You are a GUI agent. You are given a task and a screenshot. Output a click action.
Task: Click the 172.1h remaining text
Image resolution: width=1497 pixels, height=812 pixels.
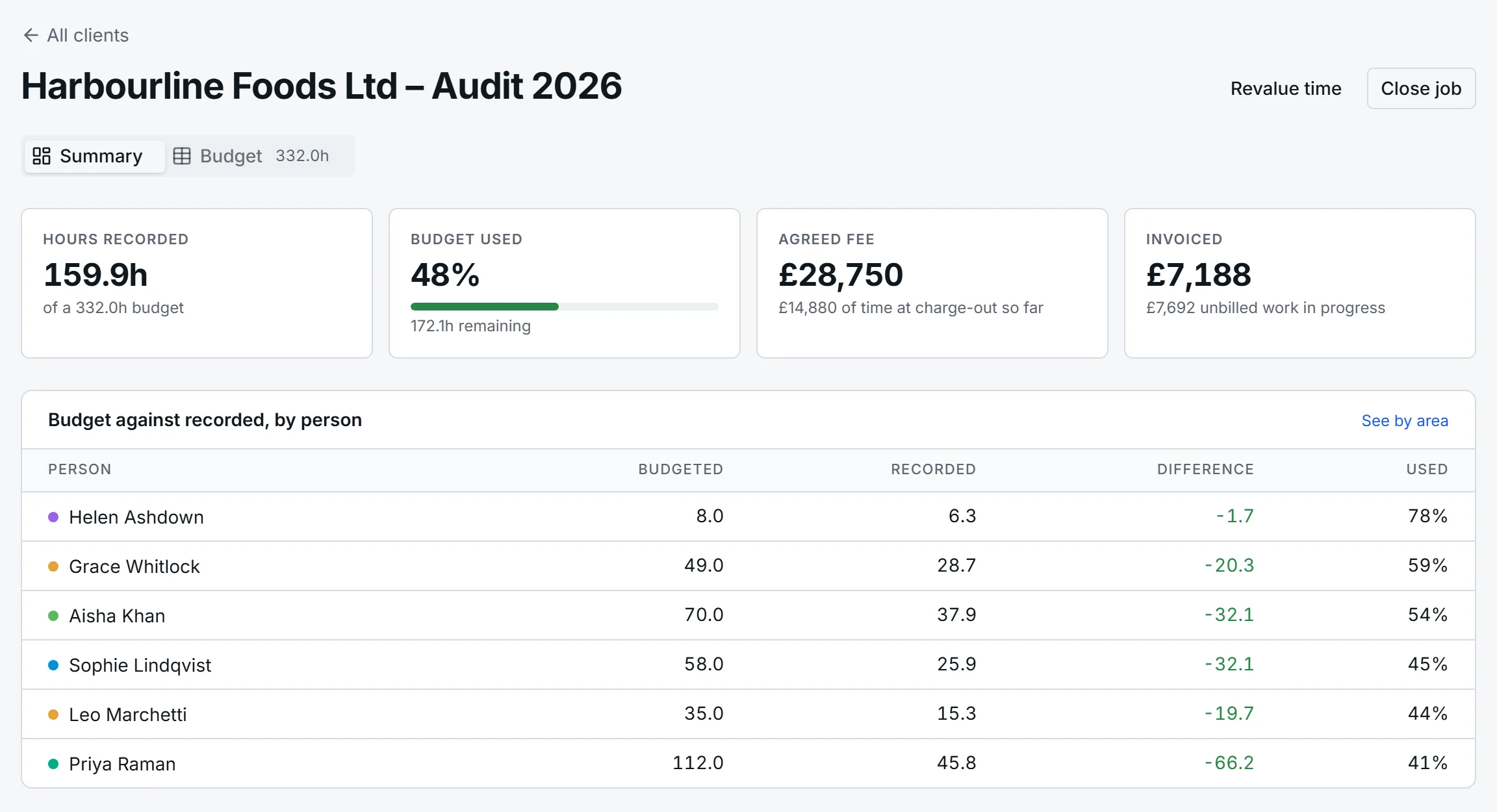point(470,326)
